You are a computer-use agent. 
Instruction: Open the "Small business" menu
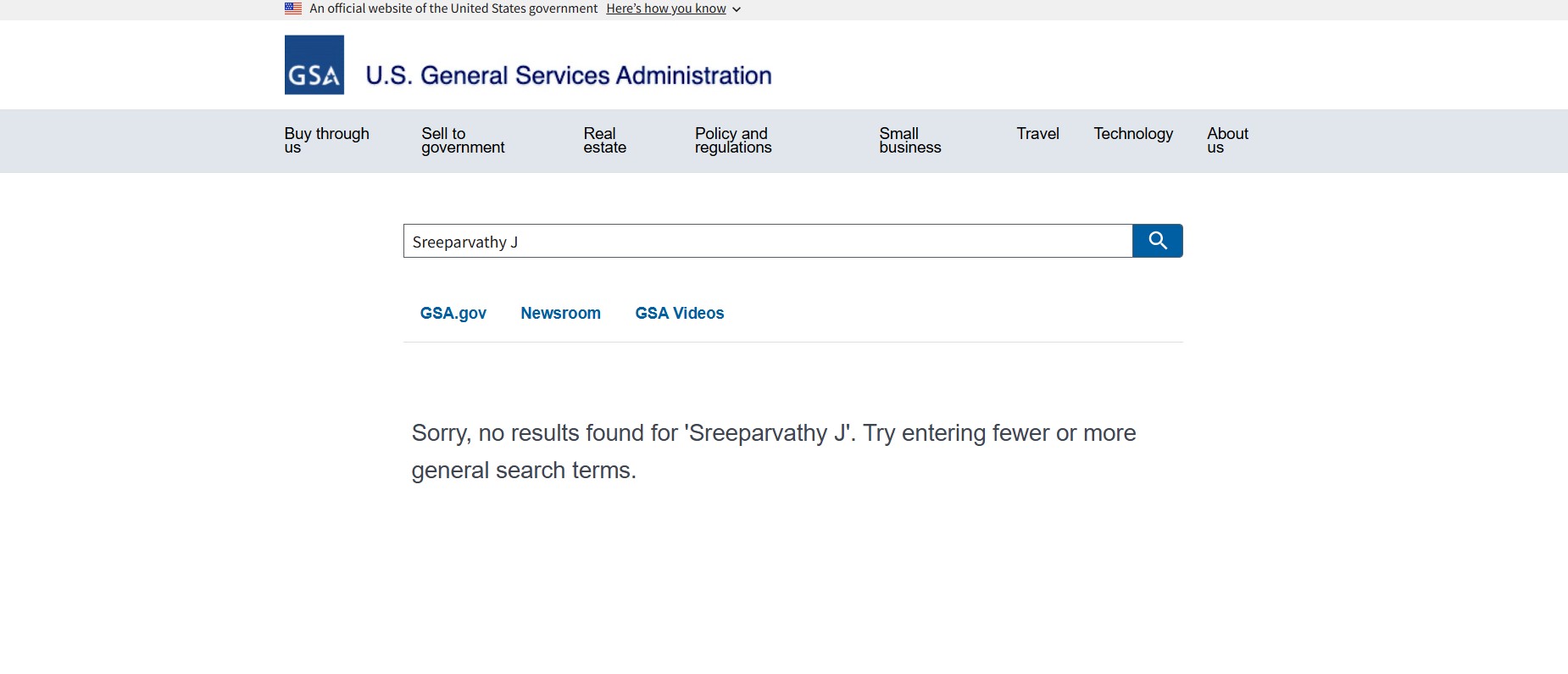tap(909, 140)
